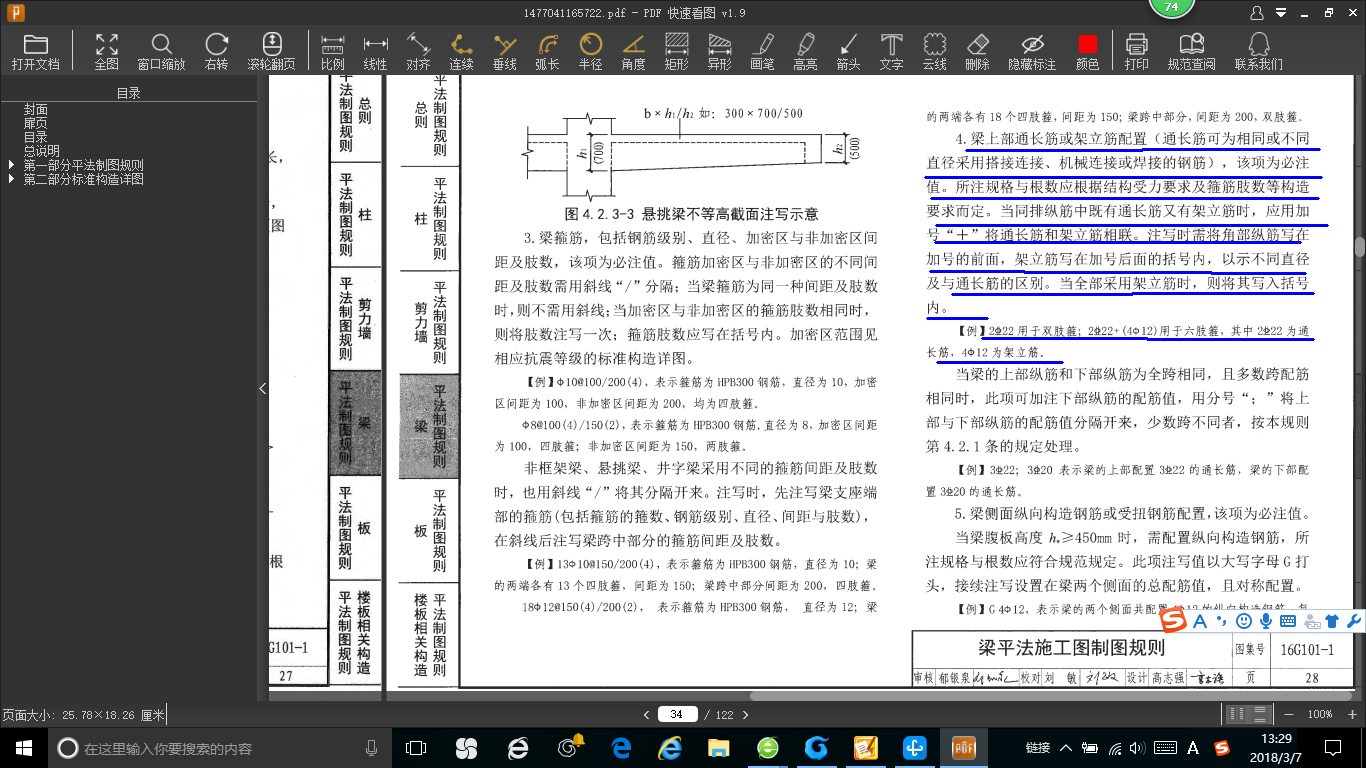This screenshot has width=1366, height=768.
Task: Click the vertical scrollbar thumb
Action: click(x=1359, y=248)
